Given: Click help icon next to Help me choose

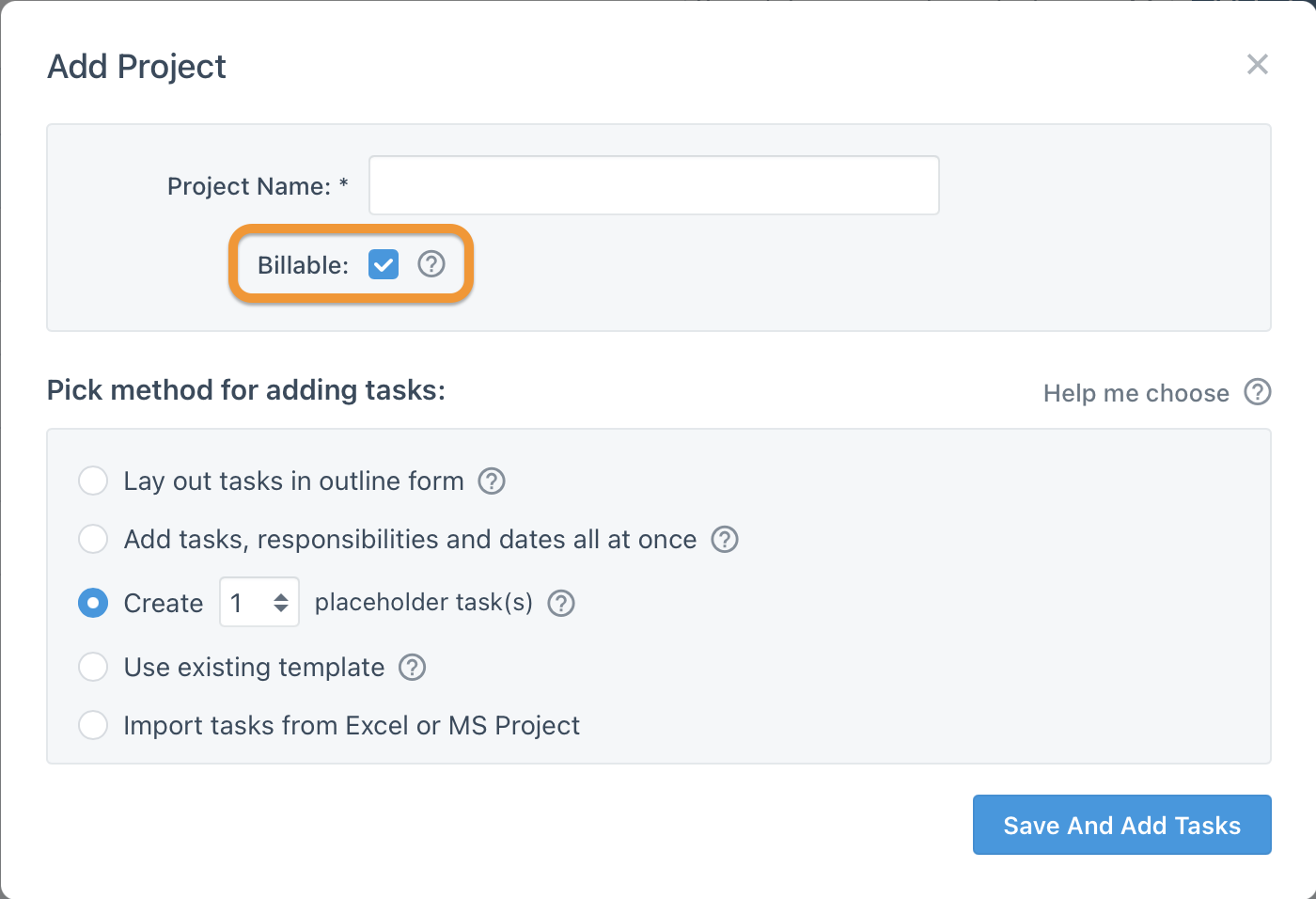Looking at the screenshot, I should [x=1258, y=392].
